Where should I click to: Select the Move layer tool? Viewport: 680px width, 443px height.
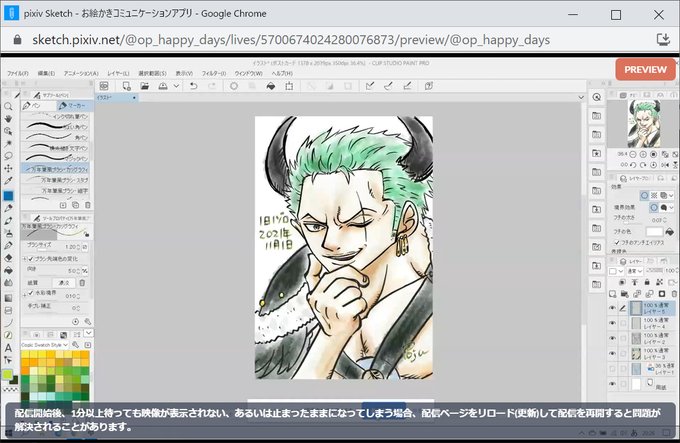(8, 168)
